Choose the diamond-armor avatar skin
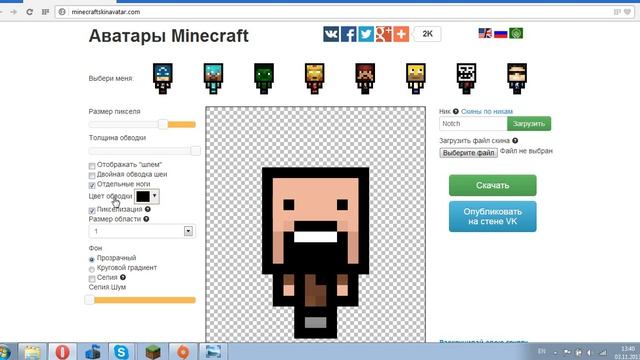This screenshot has width=640, height=360. pos(213,78)
